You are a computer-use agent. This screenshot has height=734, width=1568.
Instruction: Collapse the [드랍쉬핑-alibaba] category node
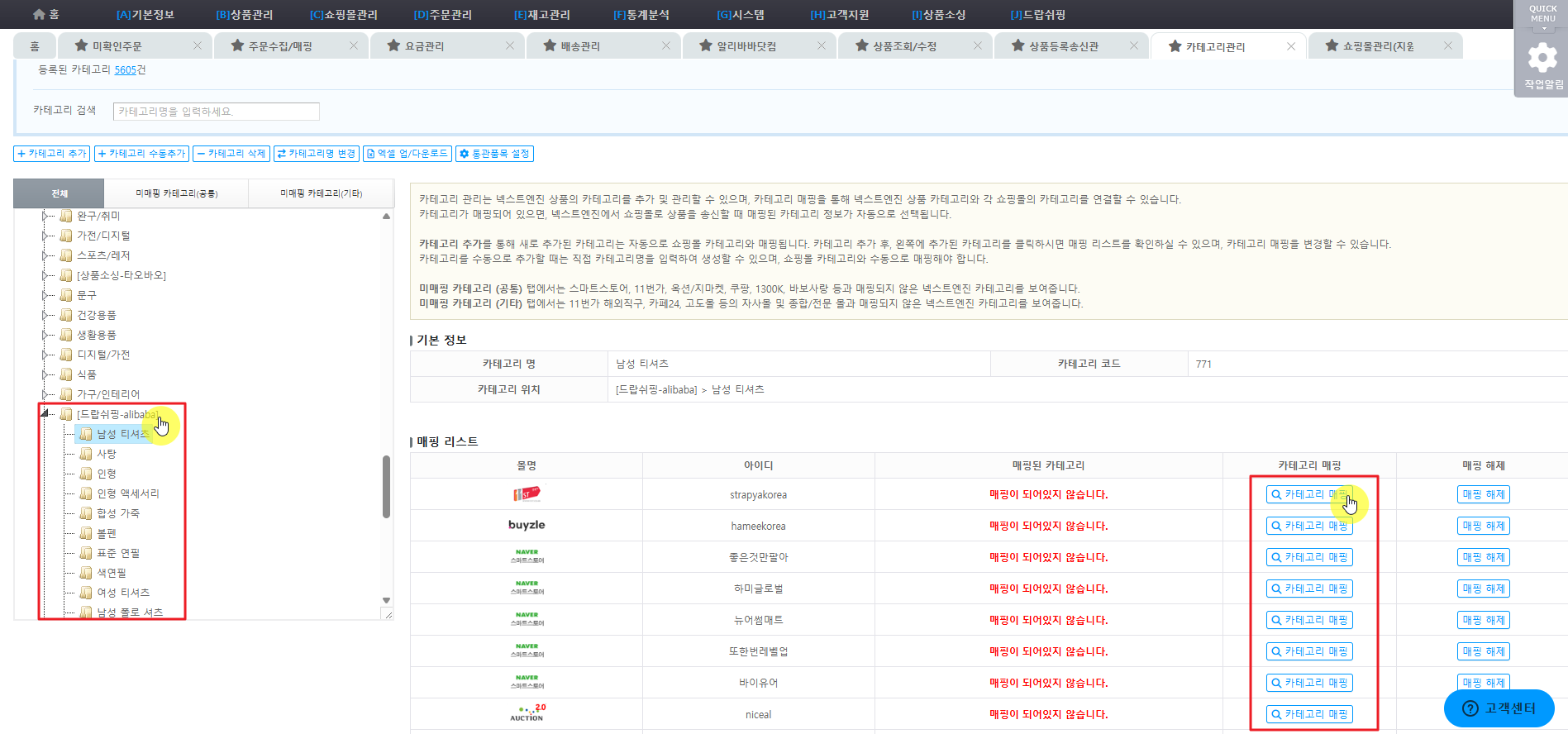tap(45, 413)
